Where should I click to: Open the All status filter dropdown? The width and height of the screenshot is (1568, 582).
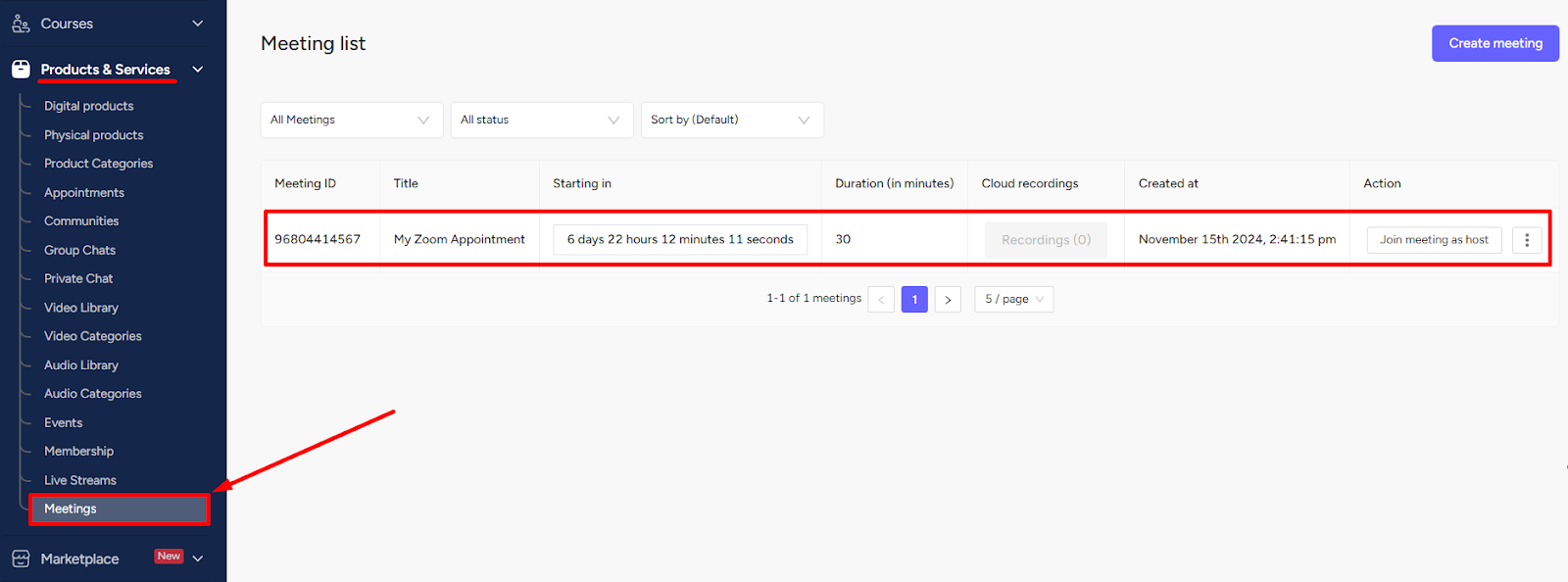(x=542, y=120)
